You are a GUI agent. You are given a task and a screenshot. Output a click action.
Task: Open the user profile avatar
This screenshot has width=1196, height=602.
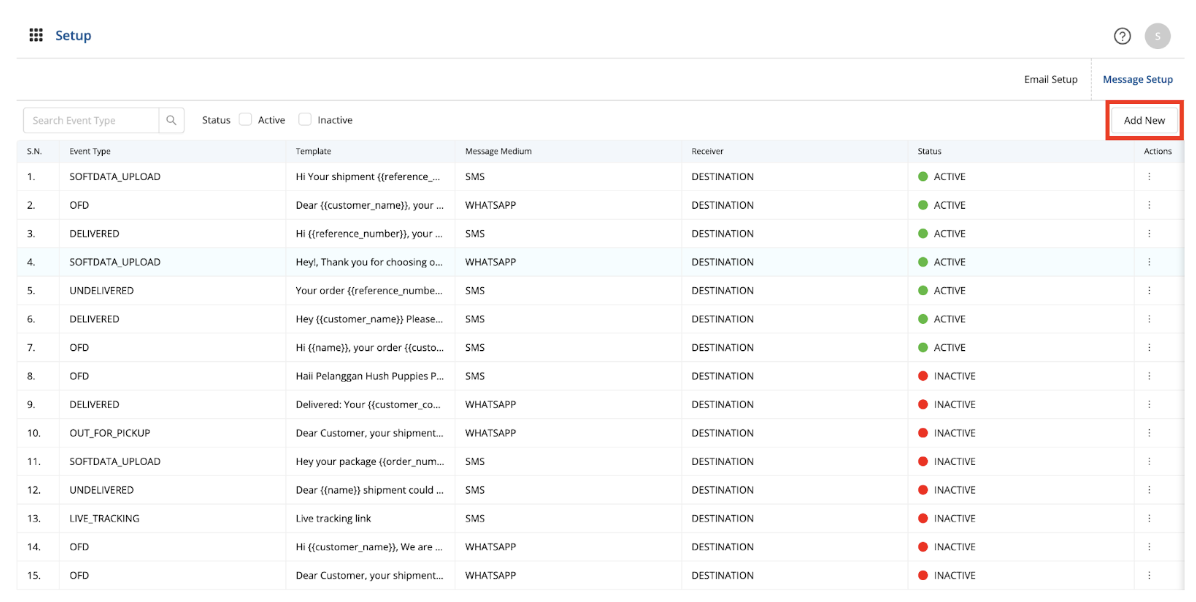click(x=1157, y=36)
